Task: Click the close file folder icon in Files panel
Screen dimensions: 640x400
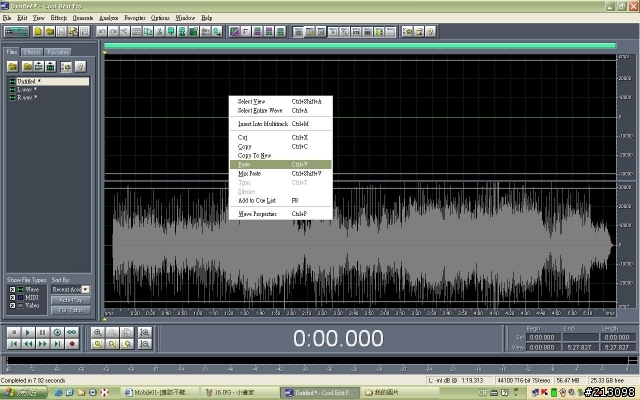Action: pos(27,66)
